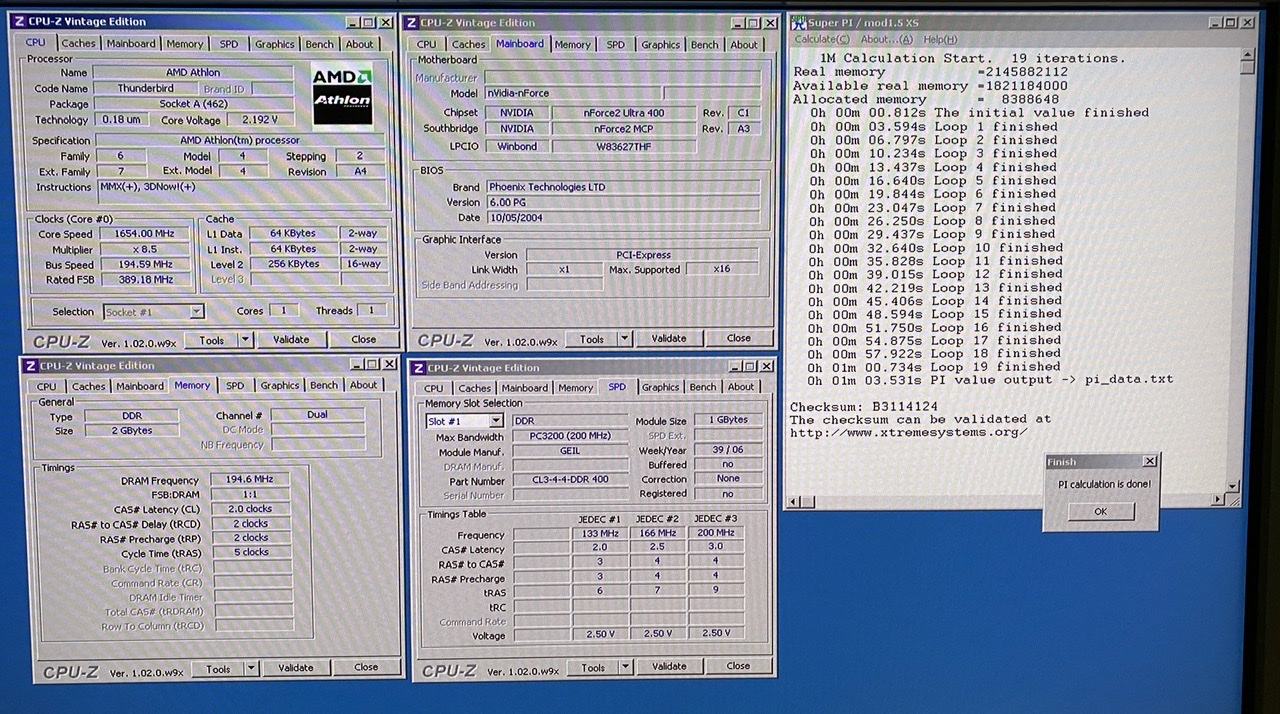Open Memory tab in Mainboard window
This screenshot has height=714, width=1280.
(572, 44)
